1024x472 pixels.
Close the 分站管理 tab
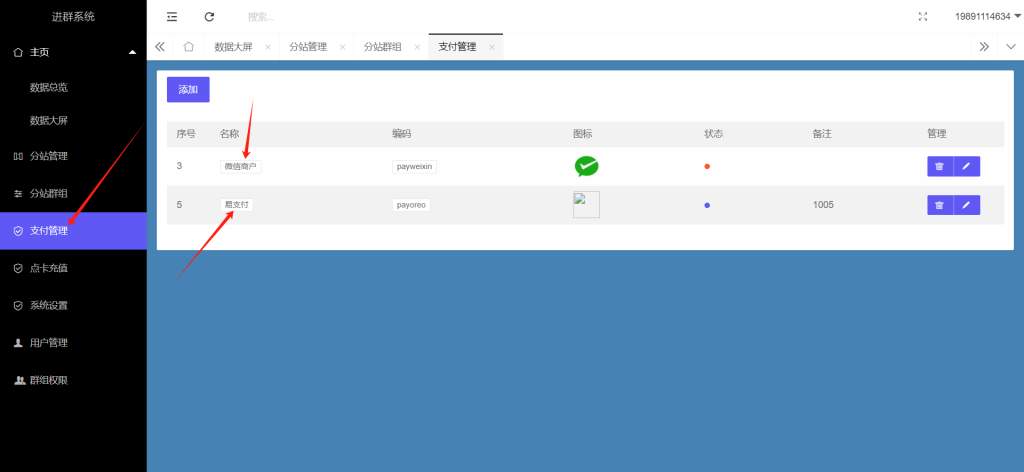click(342, 47)
